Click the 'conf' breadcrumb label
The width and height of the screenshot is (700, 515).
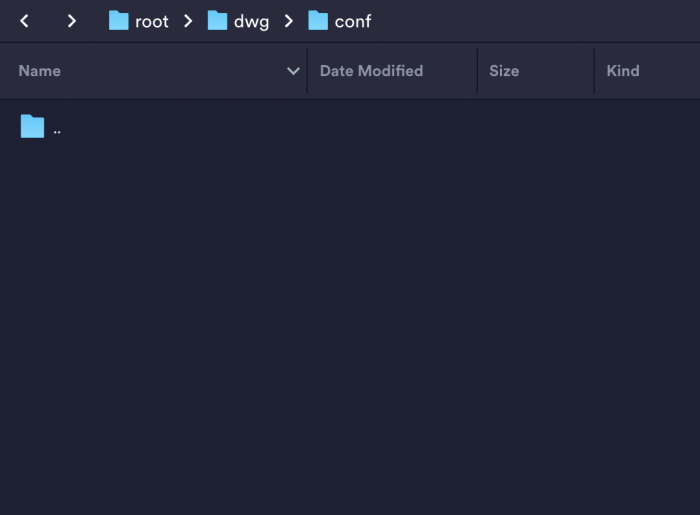(353, 21)
